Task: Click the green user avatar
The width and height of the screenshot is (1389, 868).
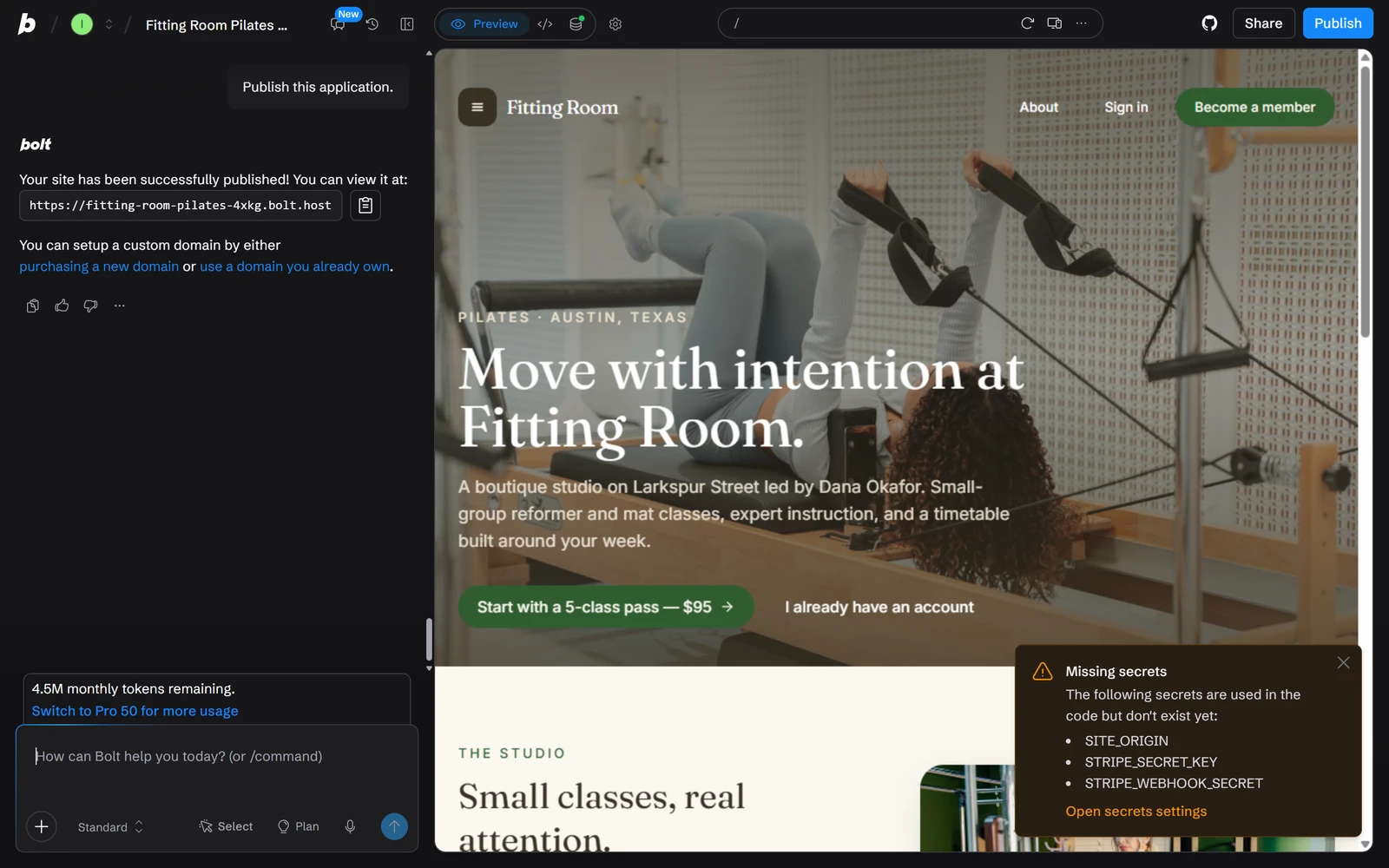Action: [82, 24]
